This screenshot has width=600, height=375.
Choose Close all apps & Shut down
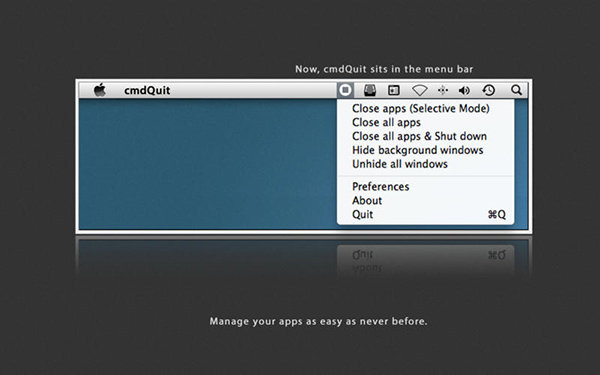click(x=426, y=136)
